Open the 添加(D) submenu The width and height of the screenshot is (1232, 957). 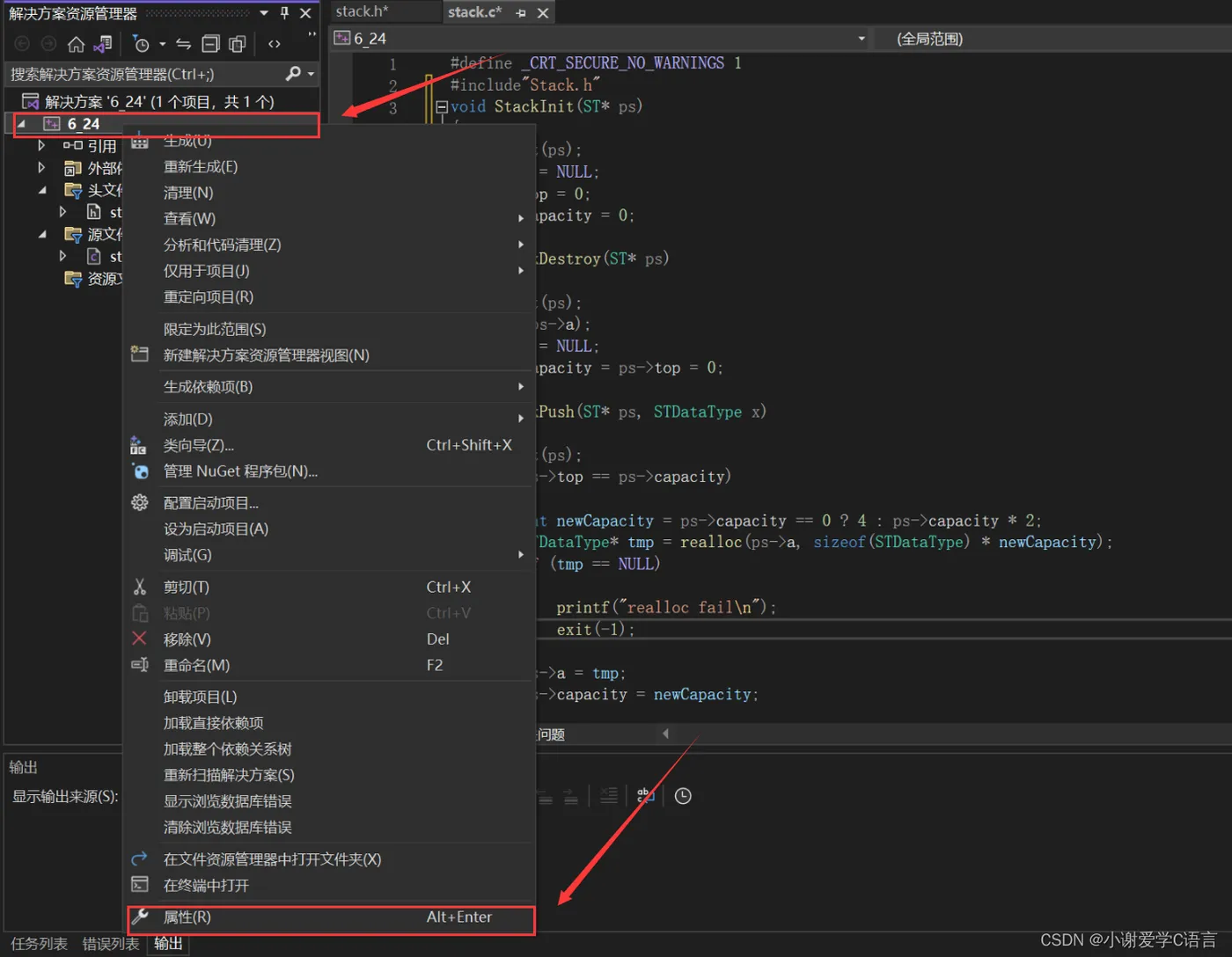click(x=329, y=419)
